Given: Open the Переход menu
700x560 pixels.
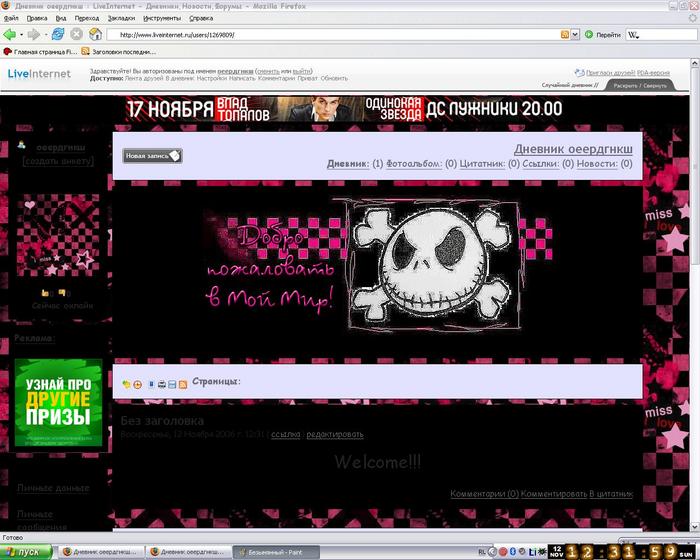Looking at the screenshot, I should [x=87, y=18].
